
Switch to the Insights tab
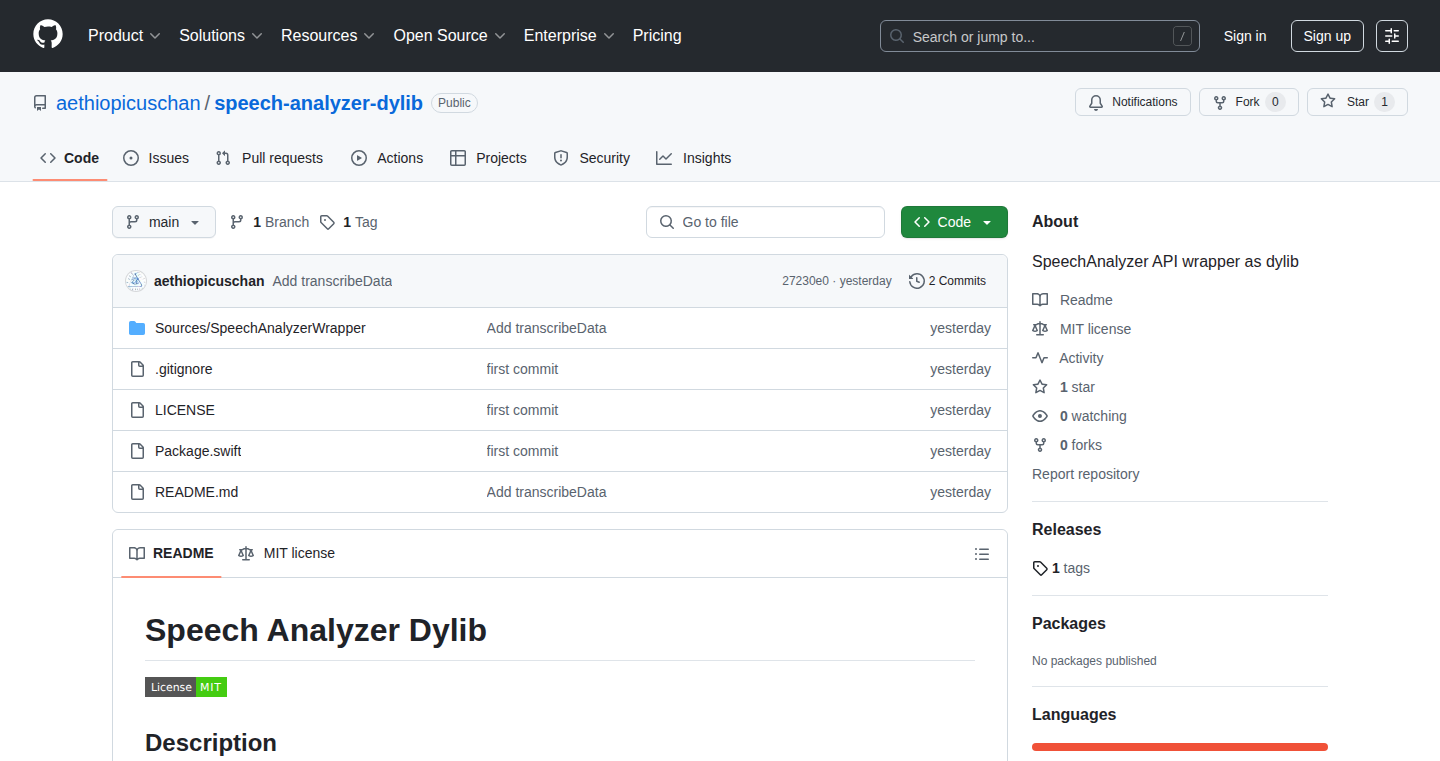tap(694, 158)
